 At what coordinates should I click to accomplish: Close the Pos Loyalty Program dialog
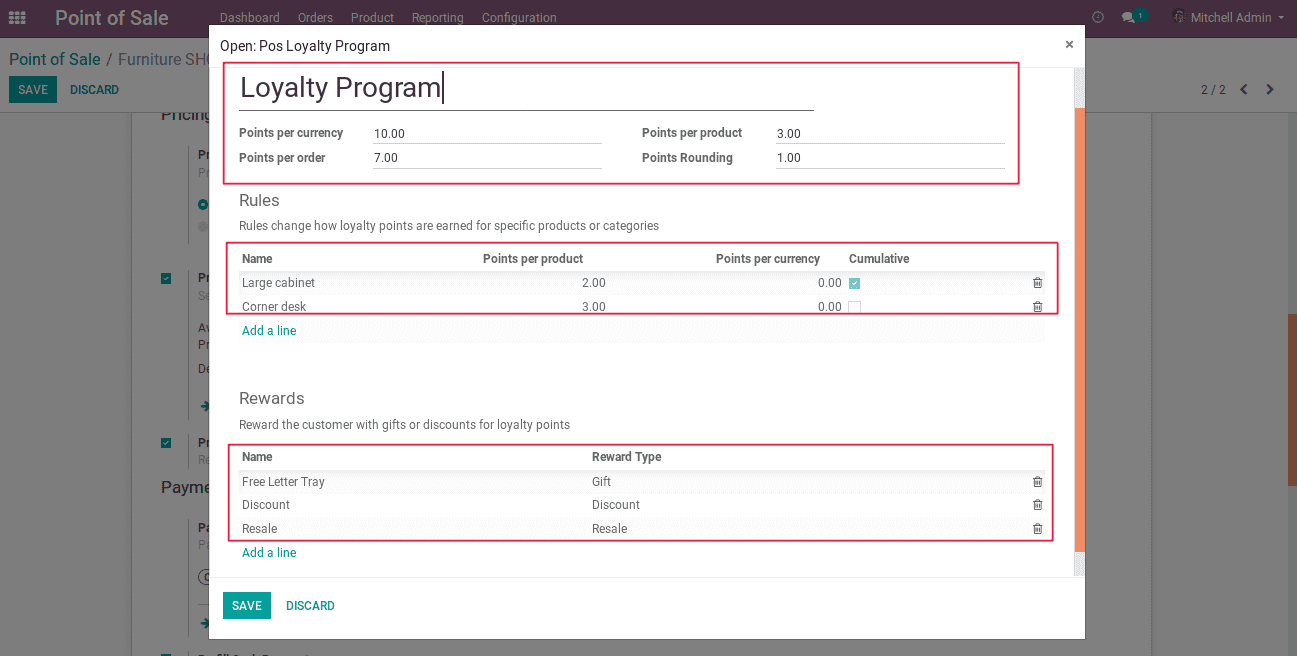click(1069, 44)
